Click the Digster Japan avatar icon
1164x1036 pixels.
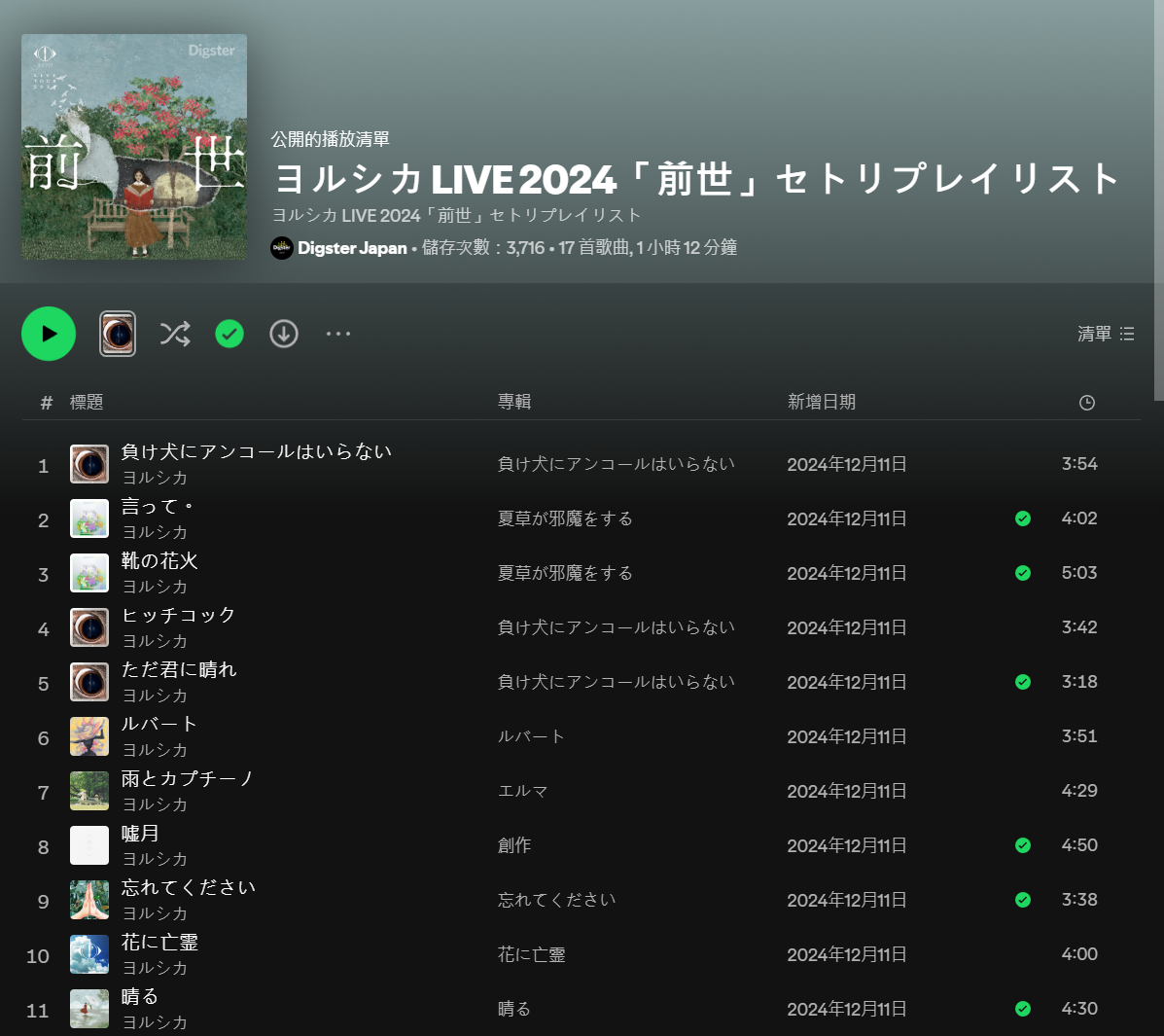(282, 248)
